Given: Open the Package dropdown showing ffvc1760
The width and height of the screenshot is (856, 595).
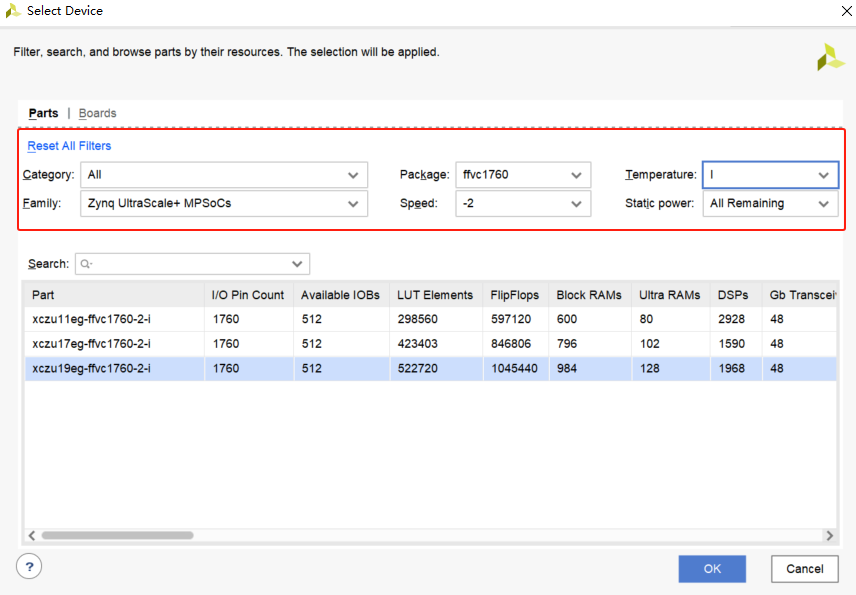Looking at the screenshot, I should [x=523, y=175].
